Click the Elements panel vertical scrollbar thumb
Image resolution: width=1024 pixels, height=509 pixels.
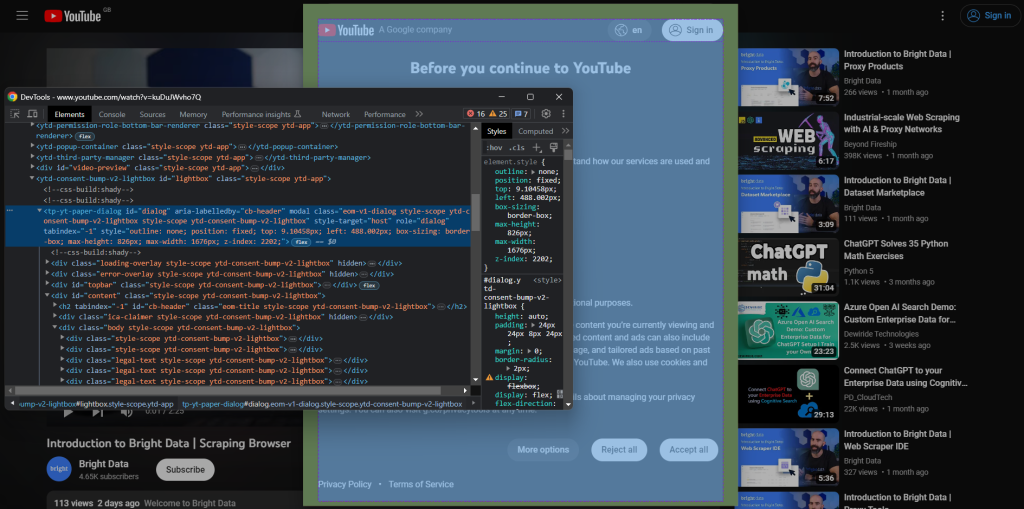[x=475, y=210]
